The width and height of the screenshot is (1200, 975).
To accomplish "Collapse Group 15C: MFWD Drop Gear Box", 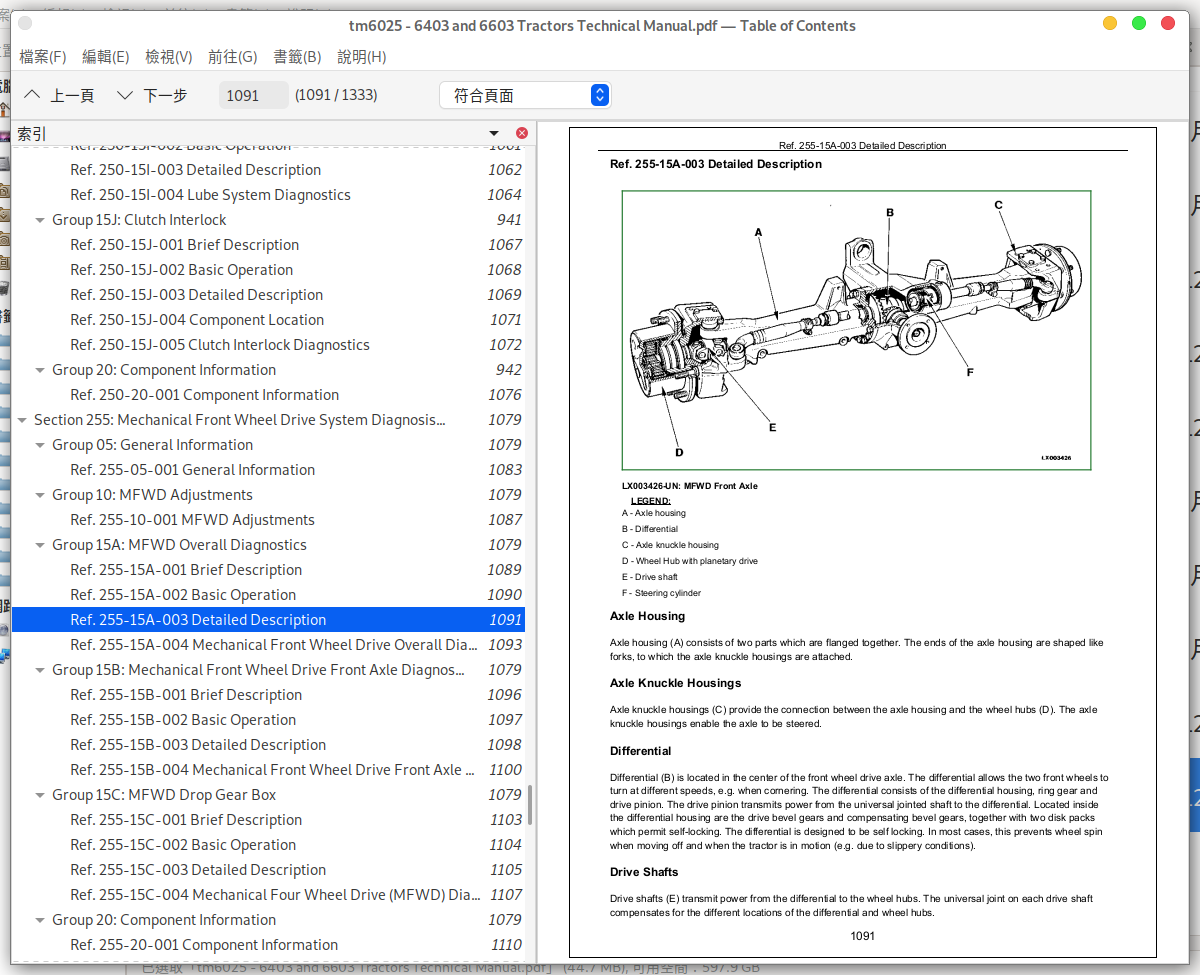I will tap(40, 795).
